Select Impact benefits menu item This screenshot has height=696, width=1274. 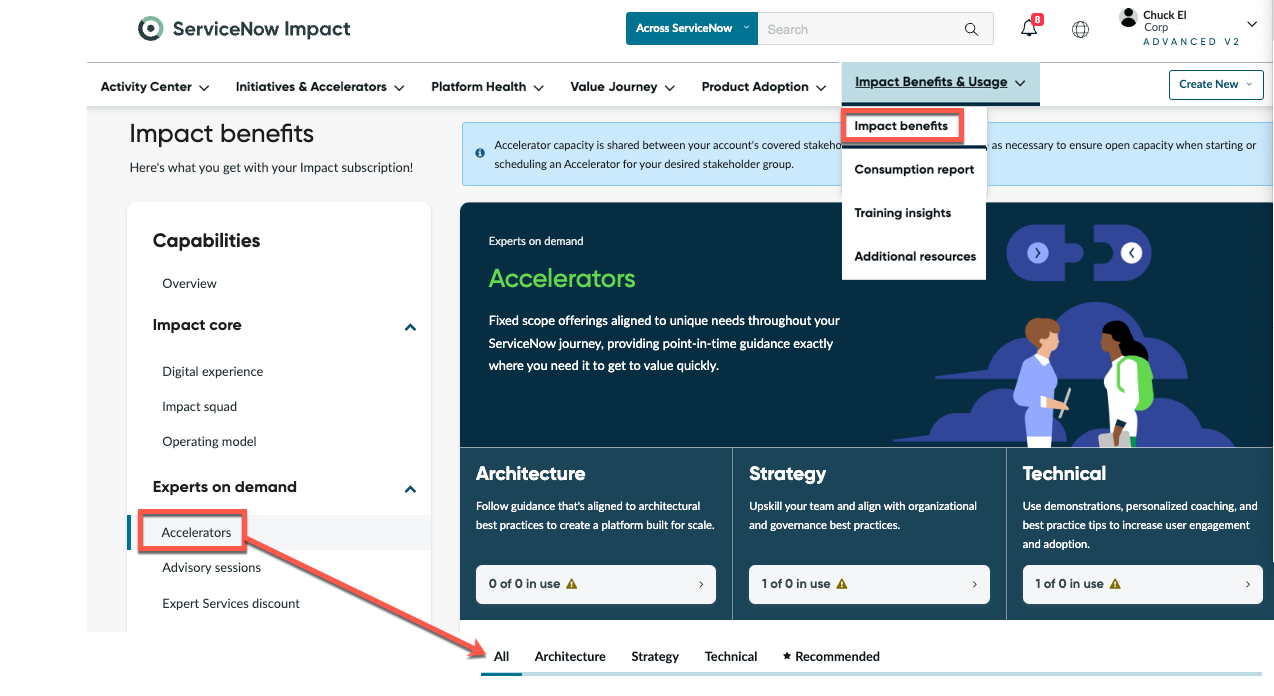[x=901, y=126]
